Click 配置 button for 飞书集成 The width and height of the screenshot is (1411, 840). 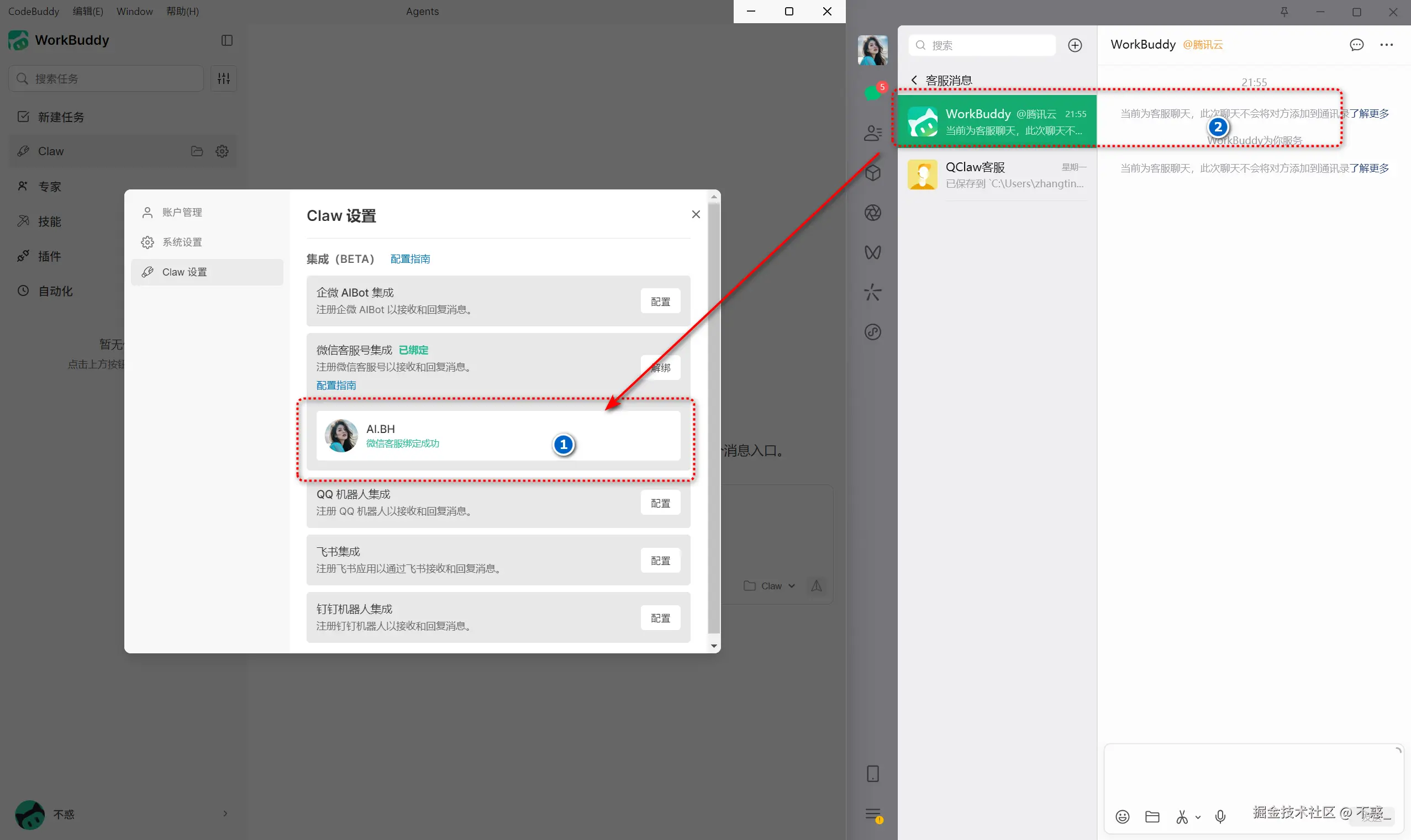click(x=660, y=561)
